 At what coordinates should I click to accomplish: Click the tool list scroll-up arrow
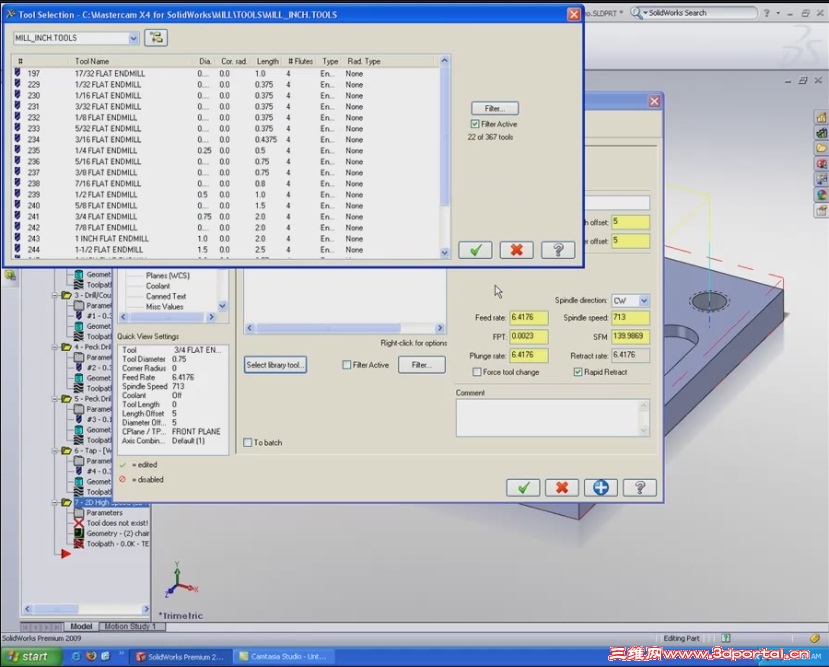pos(445,60)
